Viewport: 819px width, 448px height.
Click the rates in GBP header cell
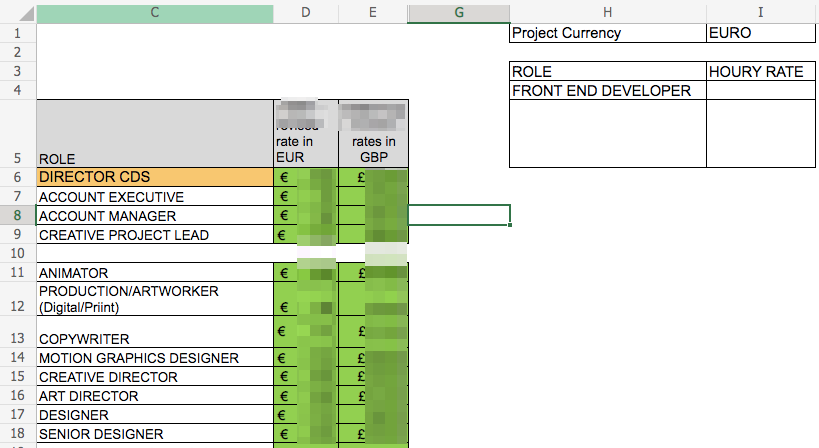click(373, 134)
